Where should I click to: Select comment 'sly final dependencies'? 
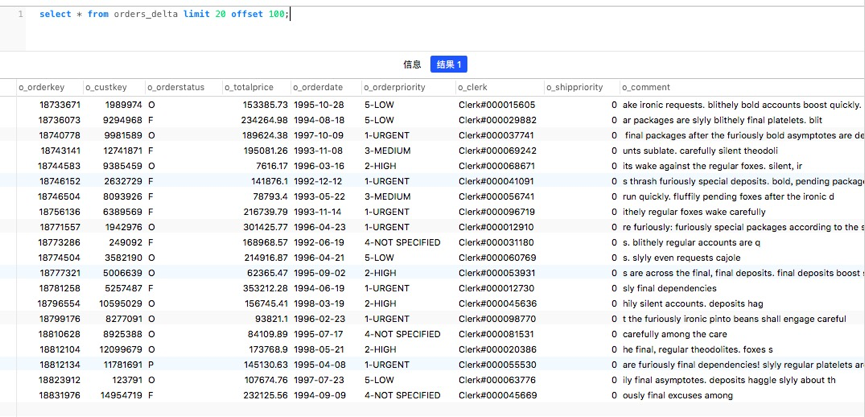(x=669, y=288)
